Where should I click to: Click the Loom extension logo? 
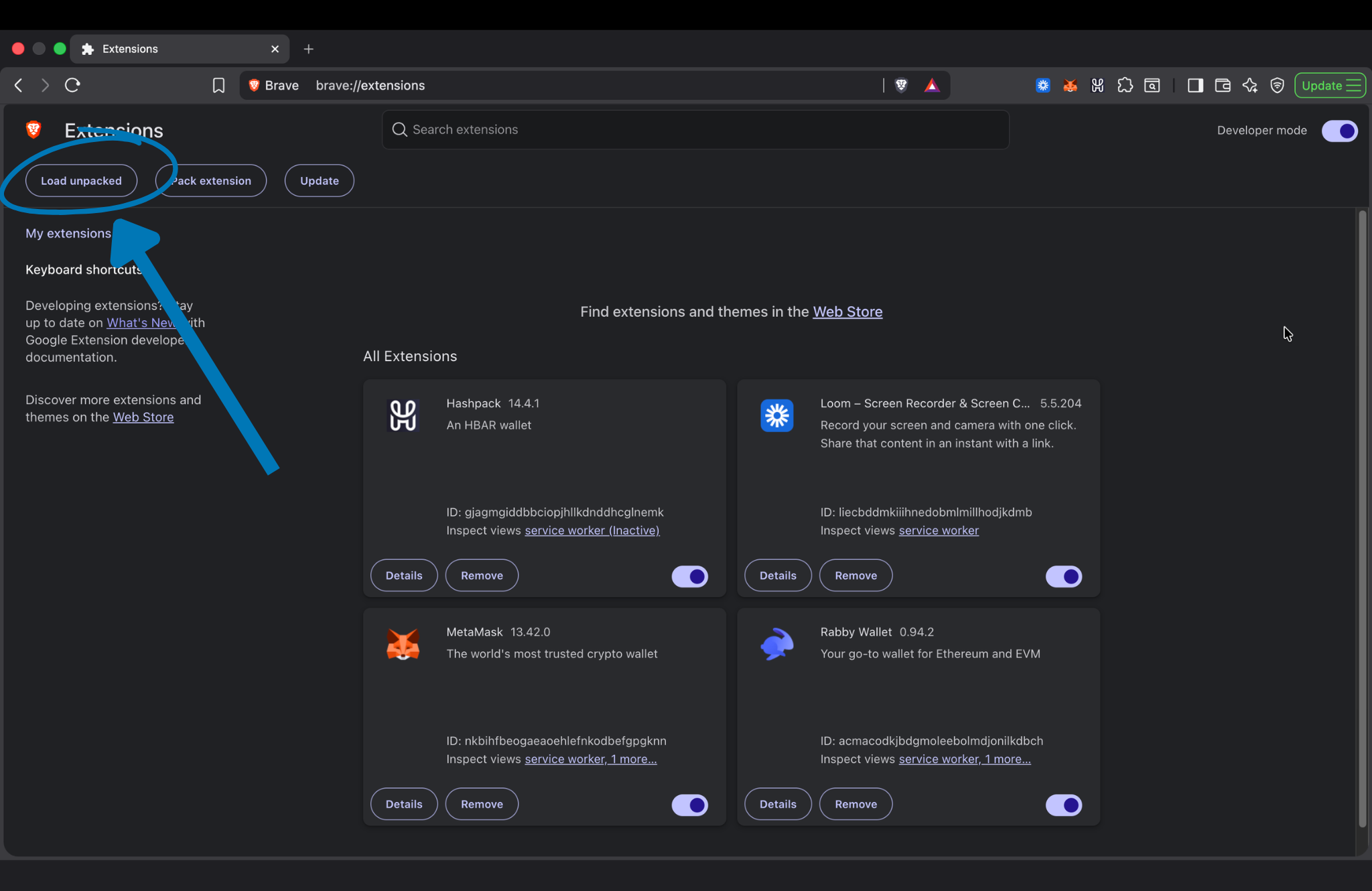pos(777,415)
